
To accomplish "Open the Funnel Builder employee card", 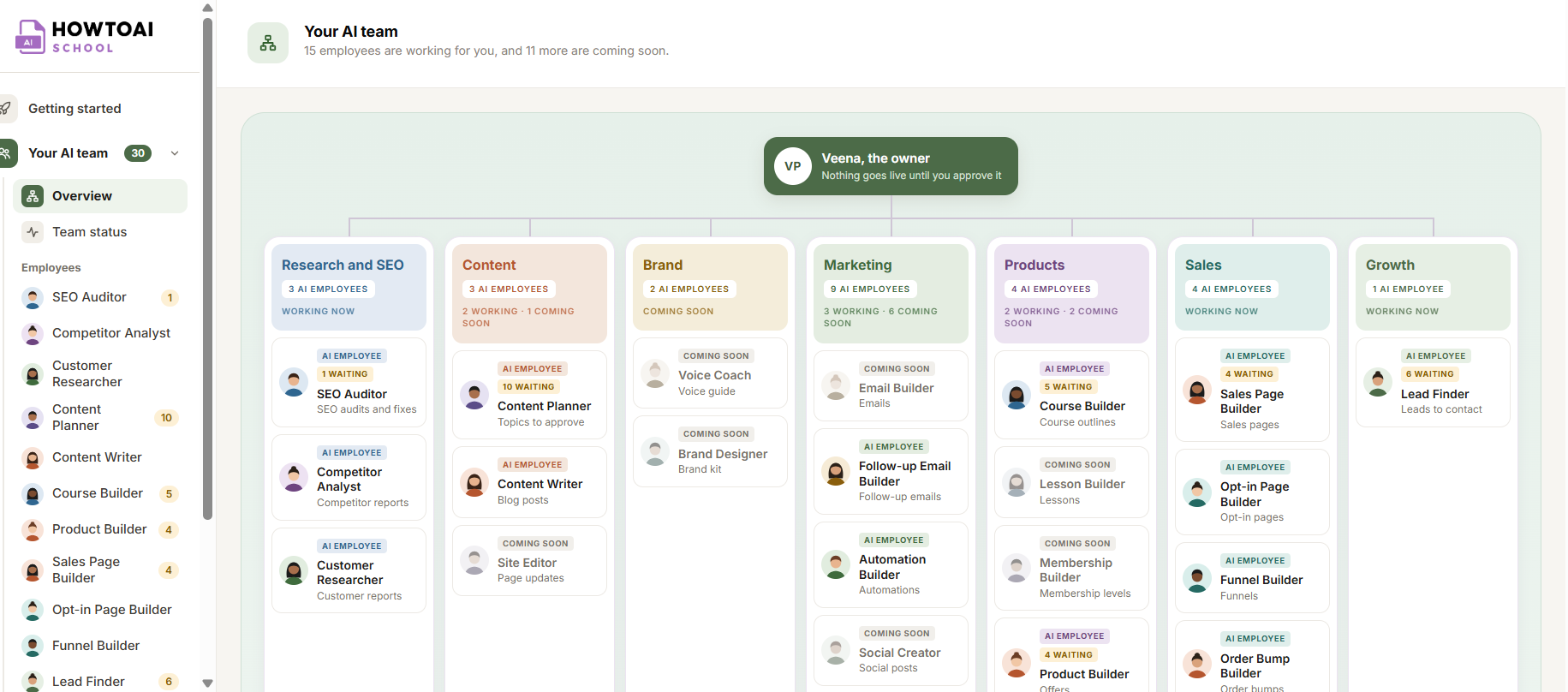I will coord(1252,578).
